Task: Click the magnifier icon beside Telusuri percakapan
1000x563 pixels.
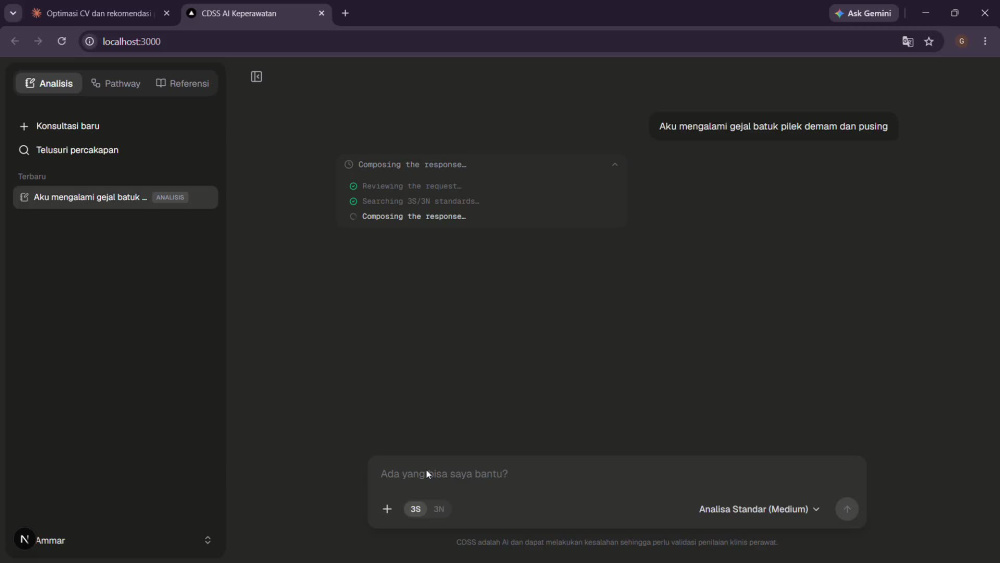Action: pyautogui.click(x=24, y=150)
